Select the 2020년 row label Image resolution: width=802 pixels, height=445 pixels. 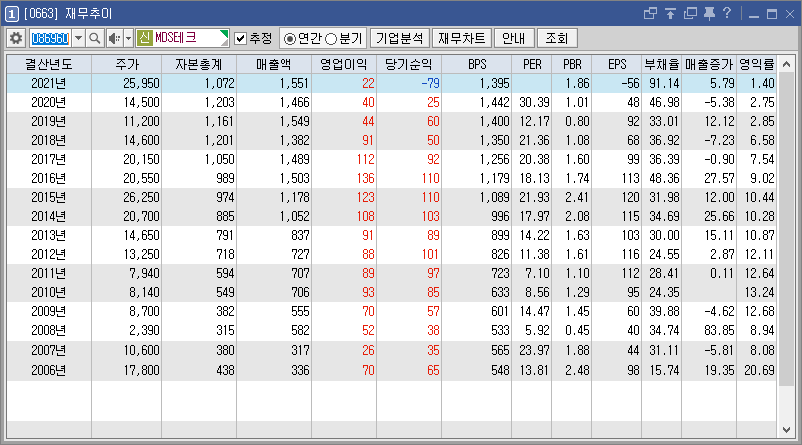coord(49,102)
